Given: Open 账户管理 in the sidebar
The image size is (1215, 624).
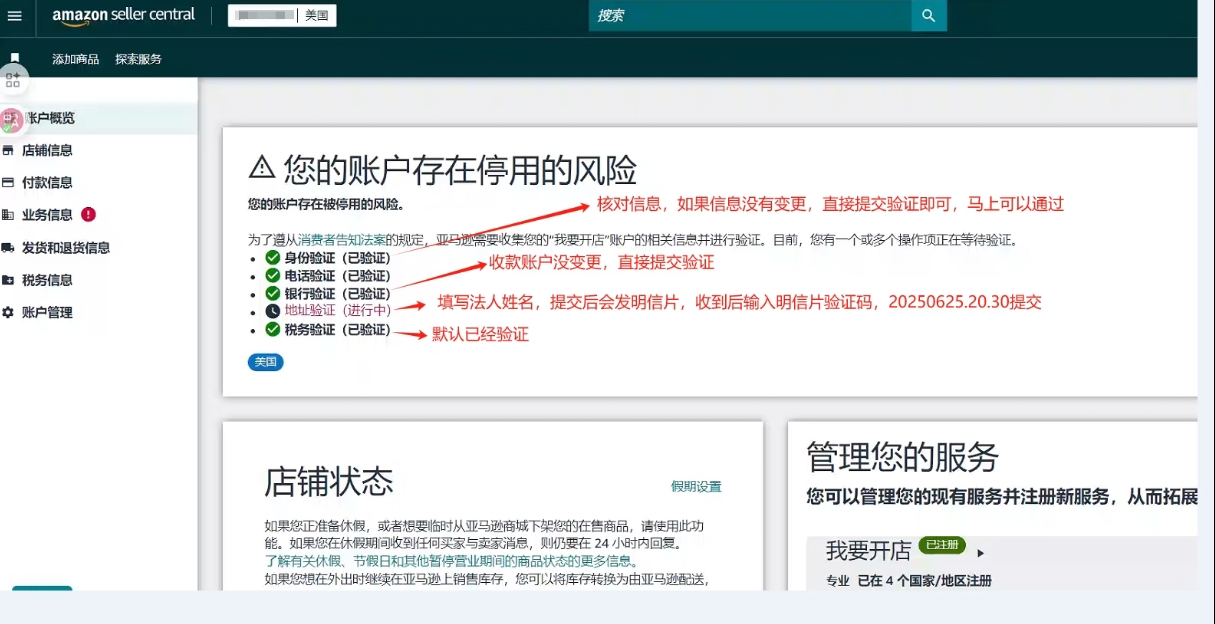Looking at the screenshot, I should [47, 313].
